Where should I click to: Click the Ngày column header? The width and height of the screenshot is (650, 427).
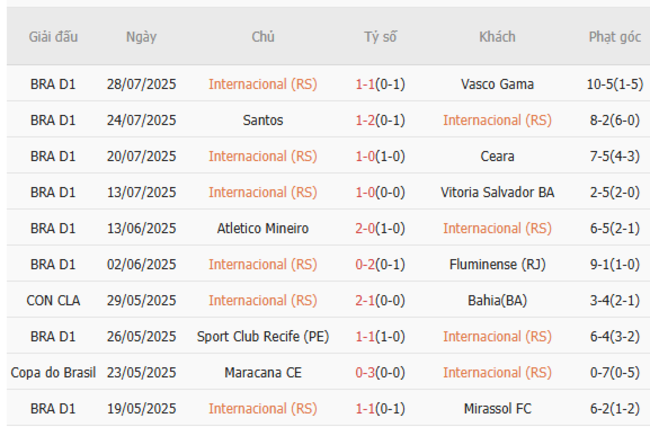pos(141,37)
